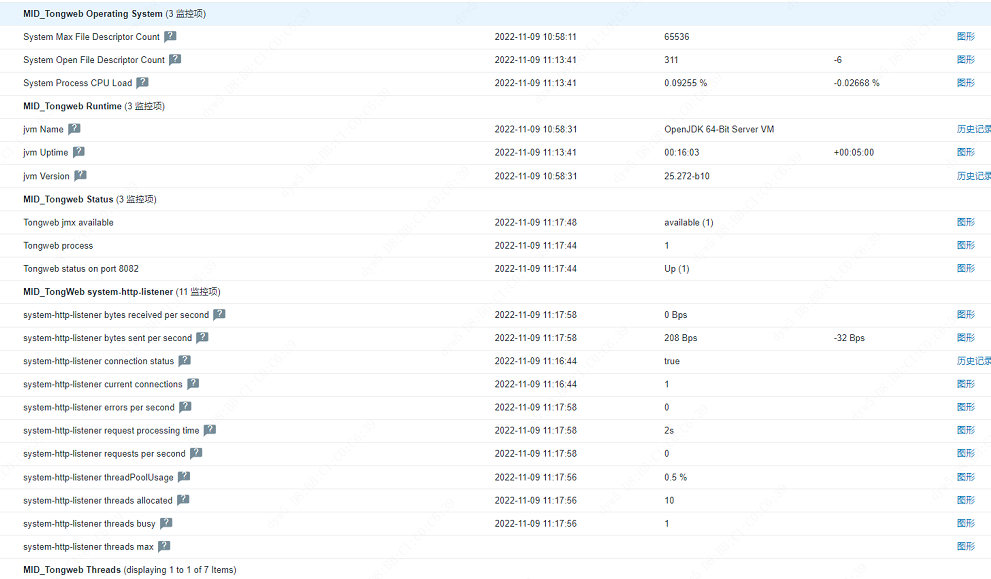This screenshot has width=991, height=579.
Task: Open help icon for listener threads max
Action: (164, 546)
